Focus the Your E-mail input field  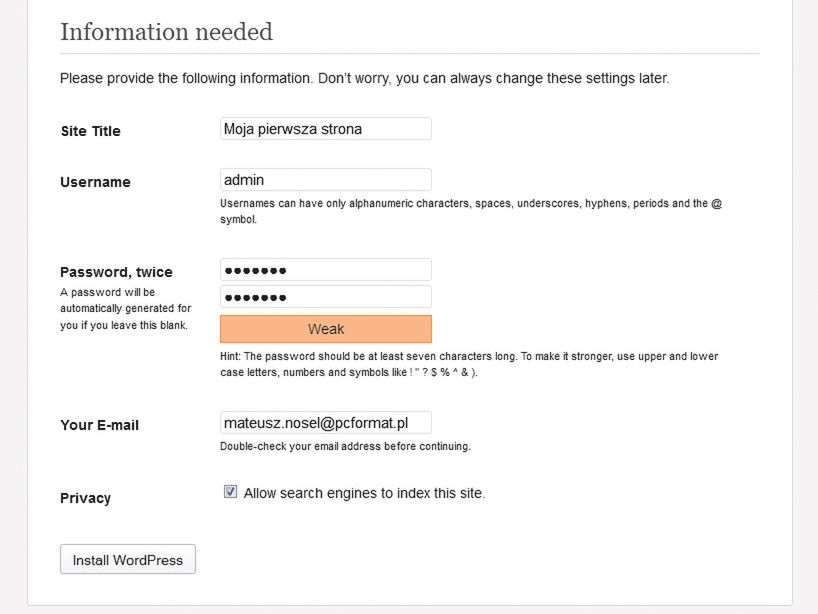(325, 423)
